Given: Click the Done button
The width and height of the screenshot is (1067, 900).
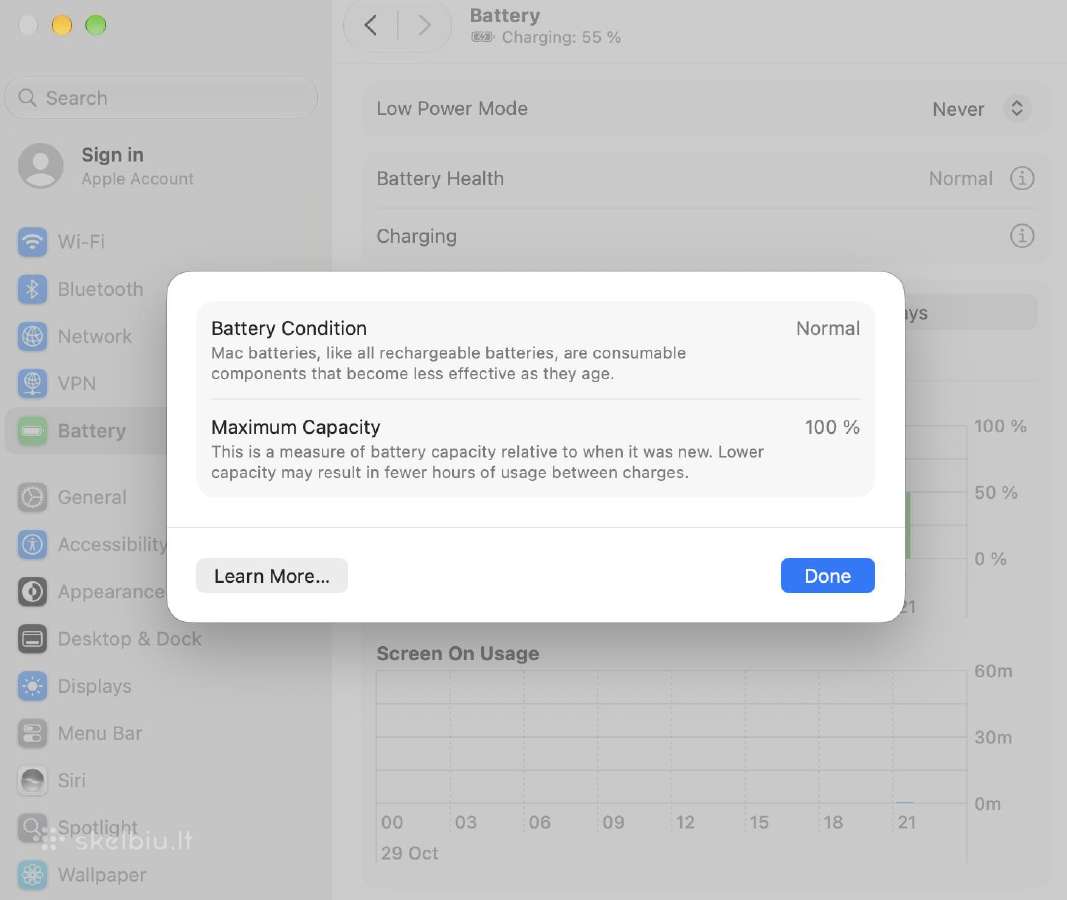Looking at the screenshot, I should [x=827, y=576].
